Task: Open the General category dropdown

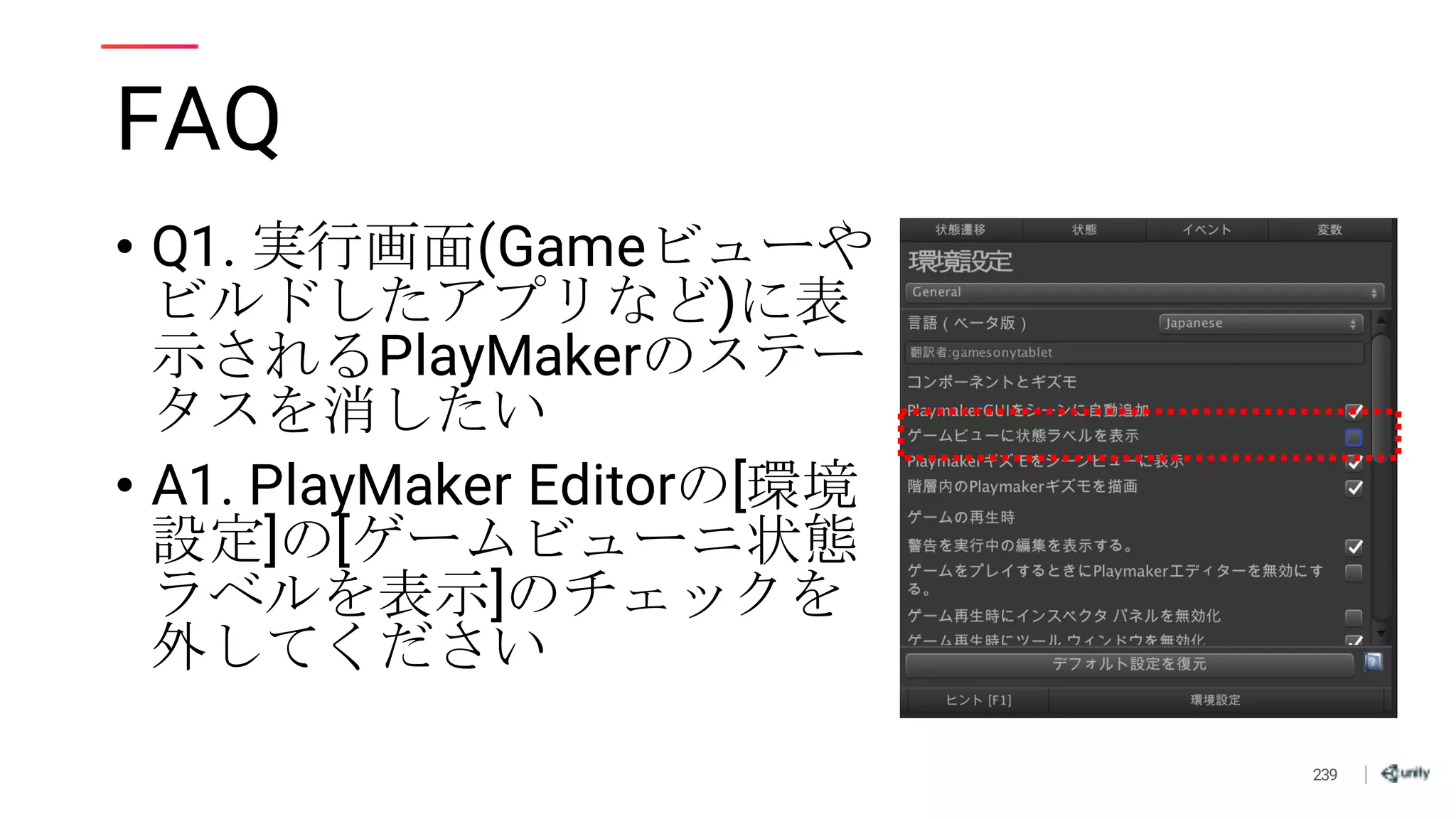Action: click(1144, 292)
